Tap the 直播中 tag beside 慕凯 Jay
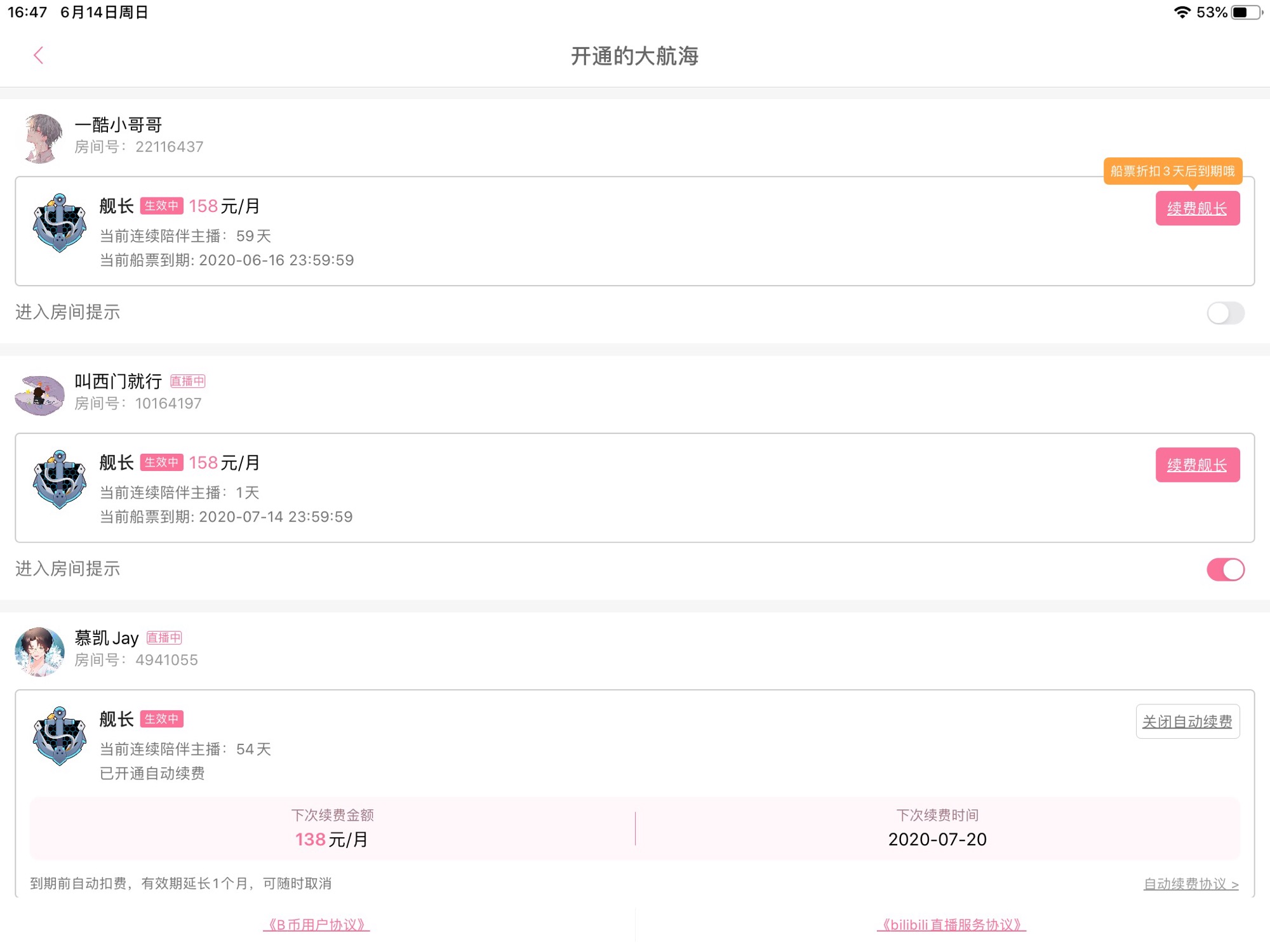1270x952 pixels. 164,638
